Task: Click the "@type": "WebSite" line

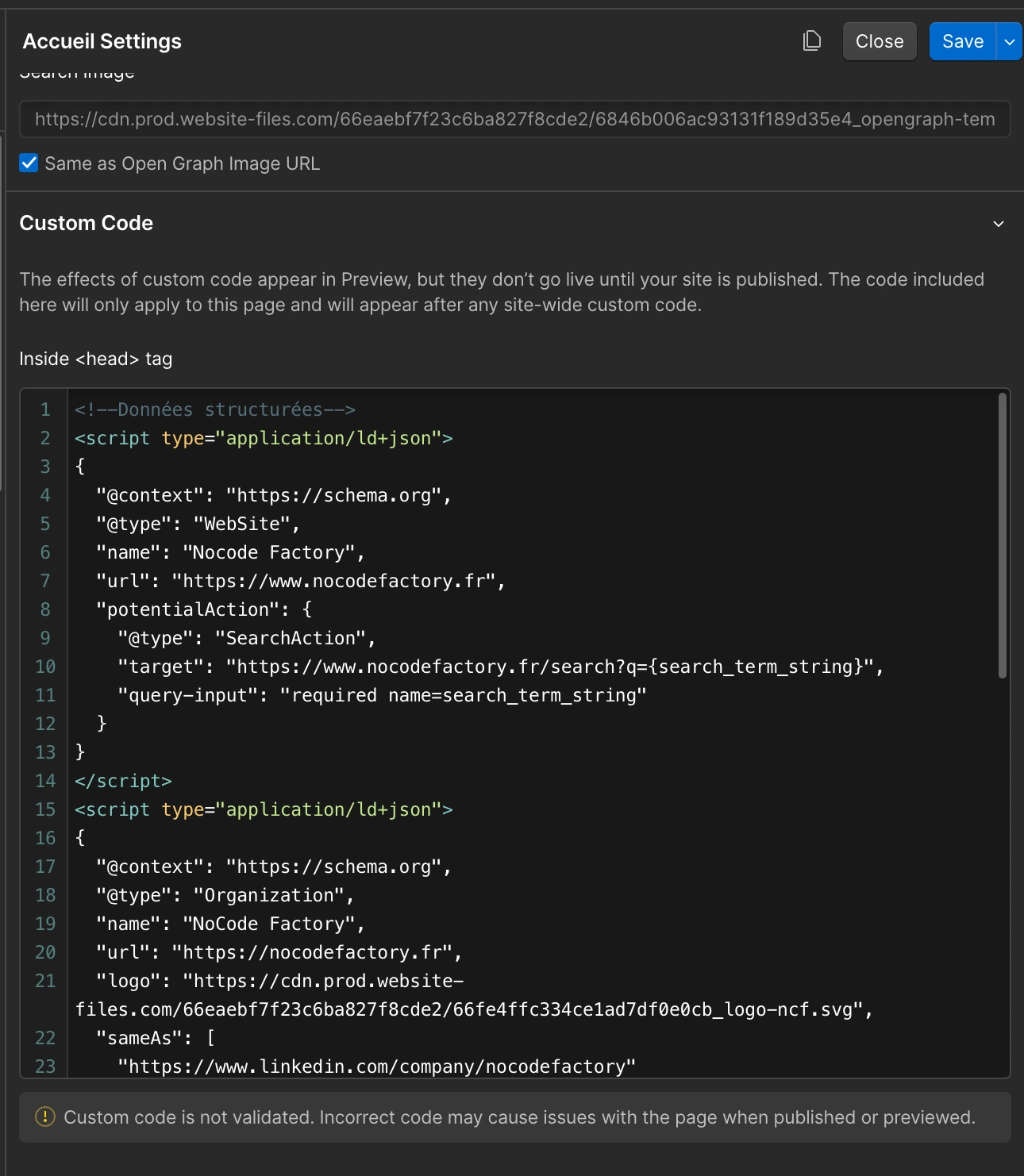Action: point(198,524)
